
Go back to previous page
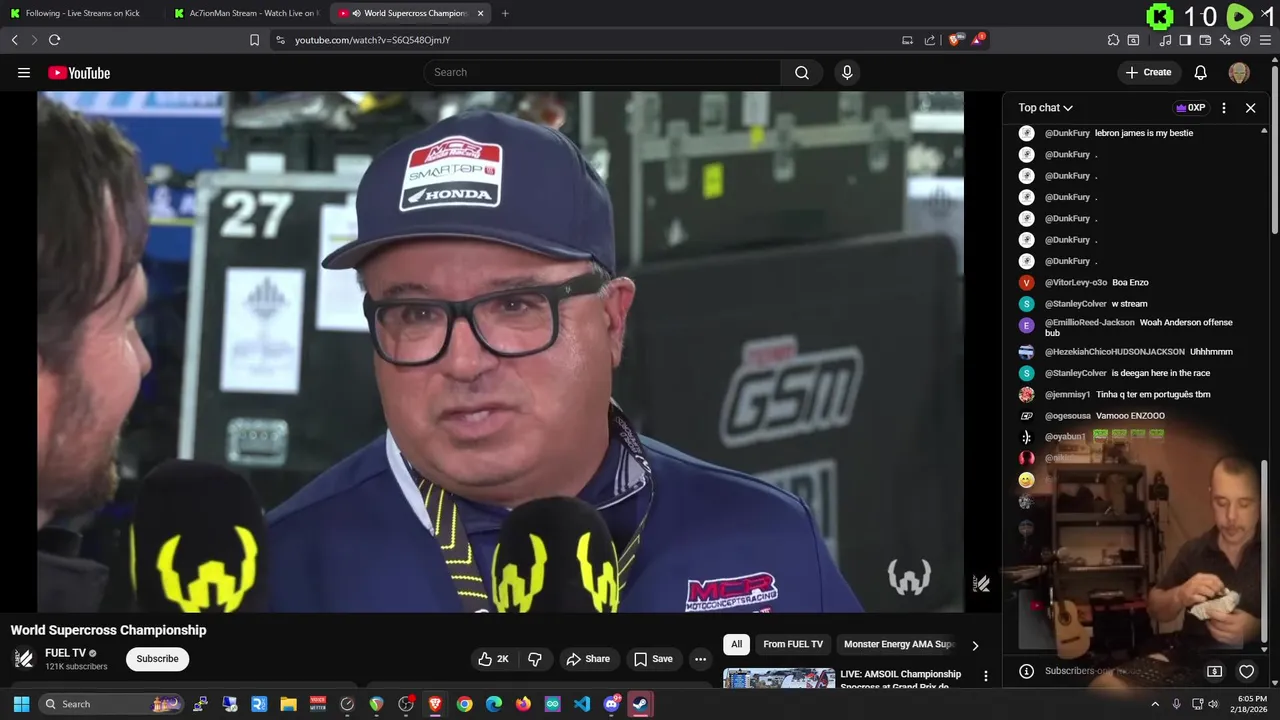click(14, 40)
